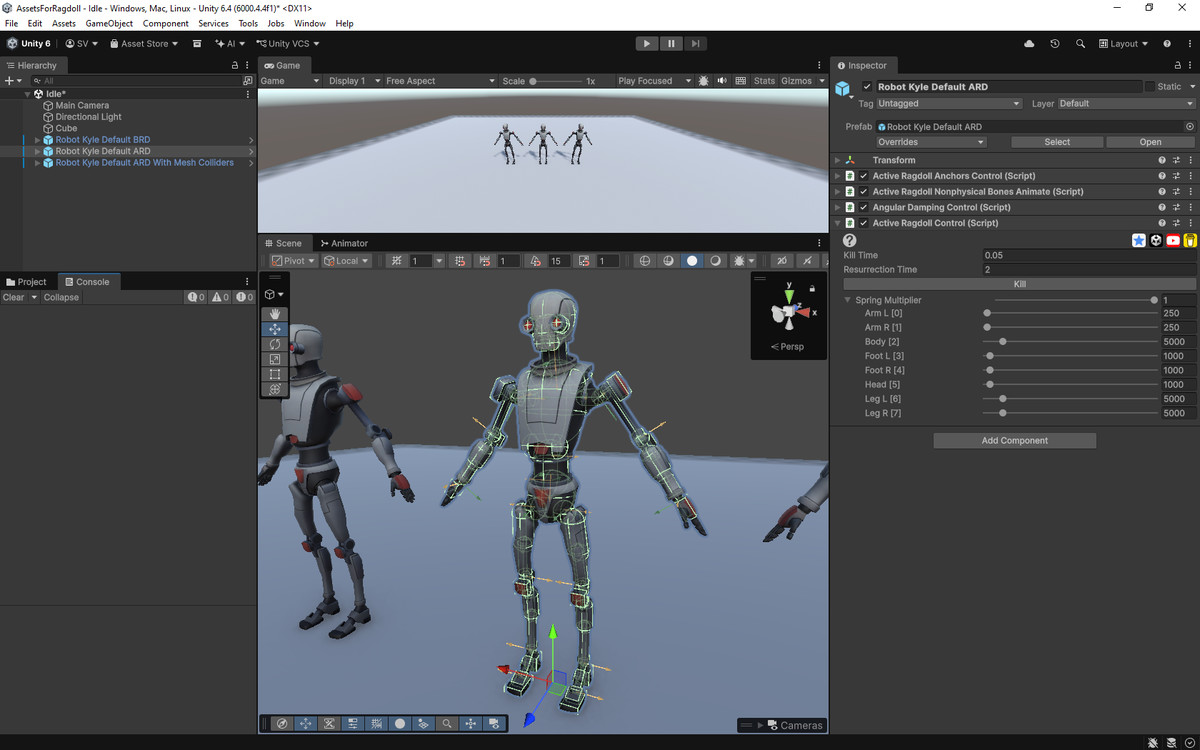Image resolution: width=1200 pixels, height=750 pixels.
Task: Switch to the Project tab
Action: click(27, 282)
